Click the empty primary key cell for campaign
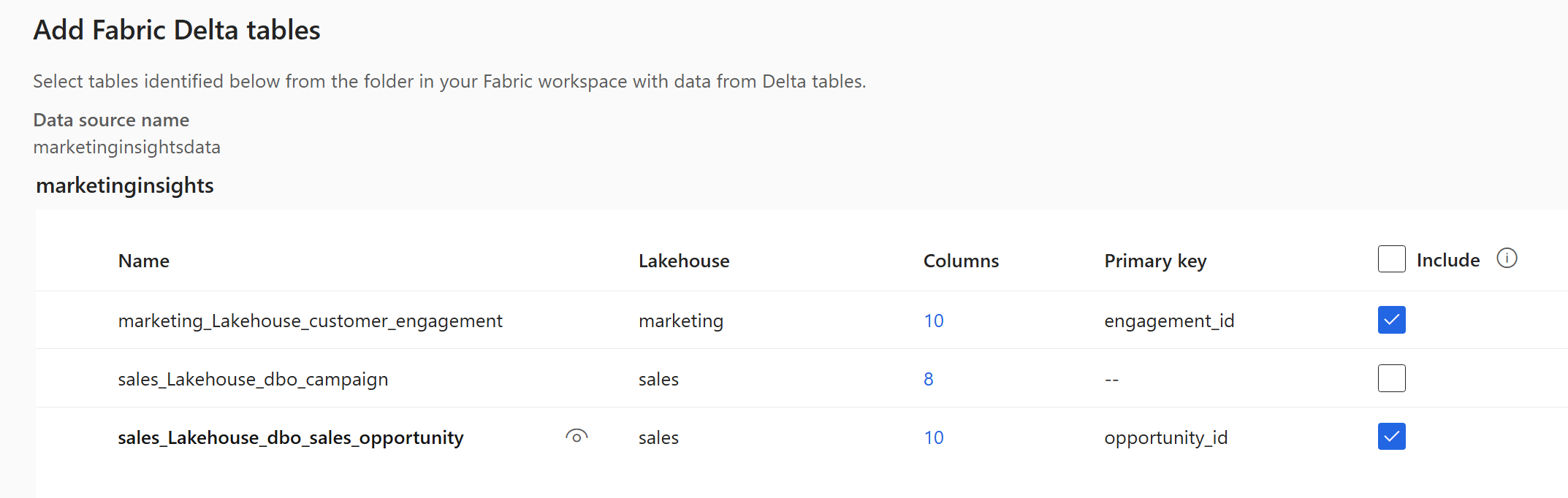Image resolution: width=1568 pixels, height=498 pixels. (1111, 380)
